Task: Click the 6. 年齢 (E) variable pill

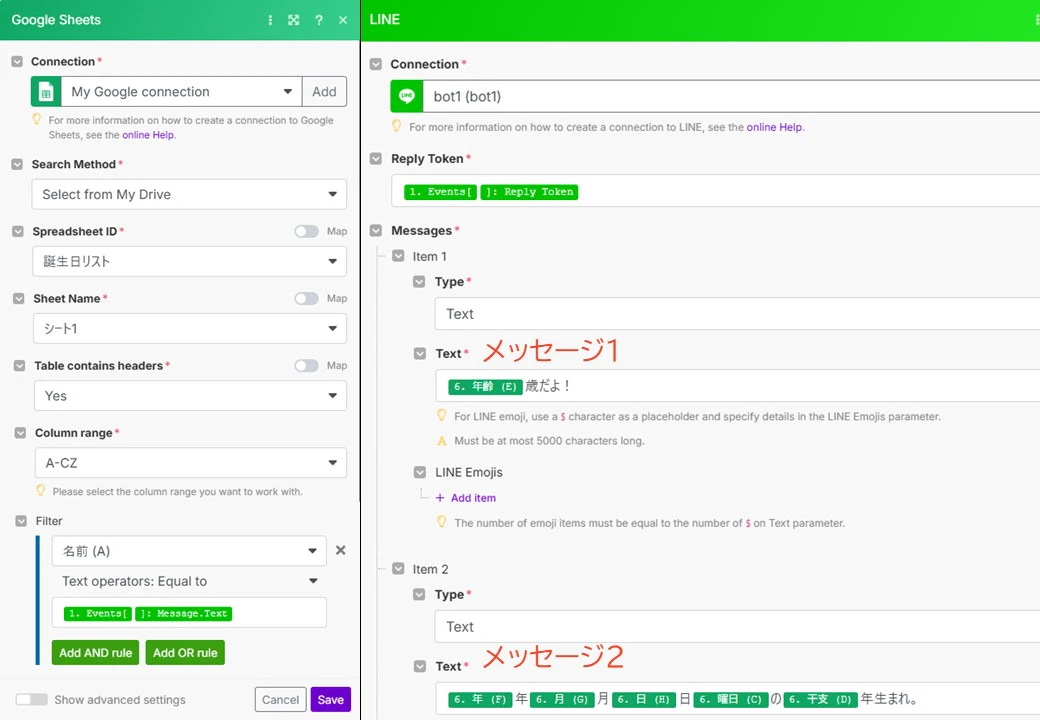Action: [486, 387]
